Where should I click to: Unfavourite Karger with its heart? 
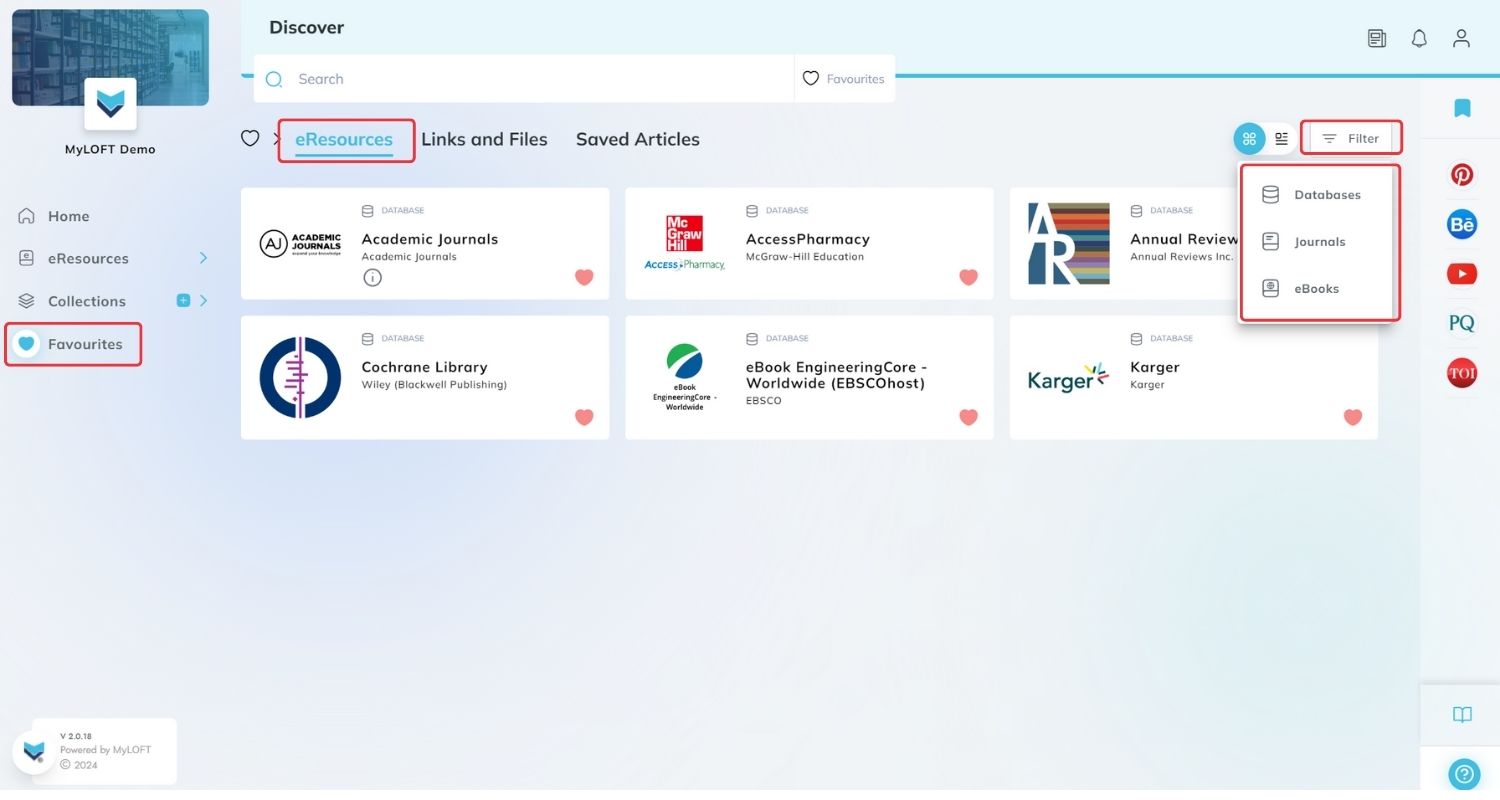pos(1352,417)
